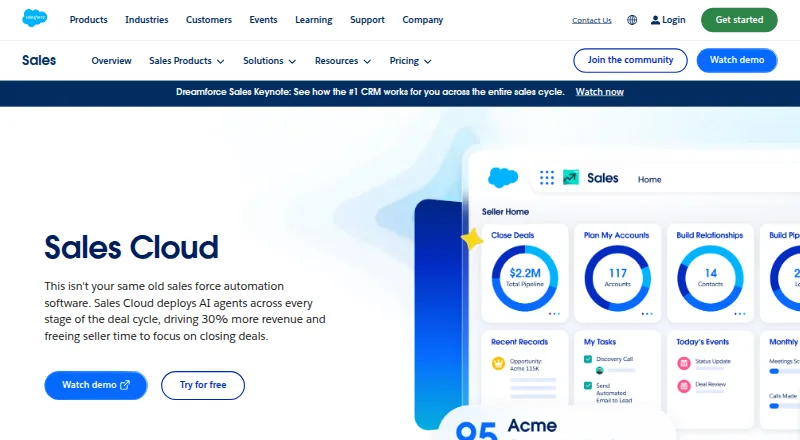Click the Today's Events heading
This screenshot has width=800, height=440.
pyautogui.click(x=703, y=342)
